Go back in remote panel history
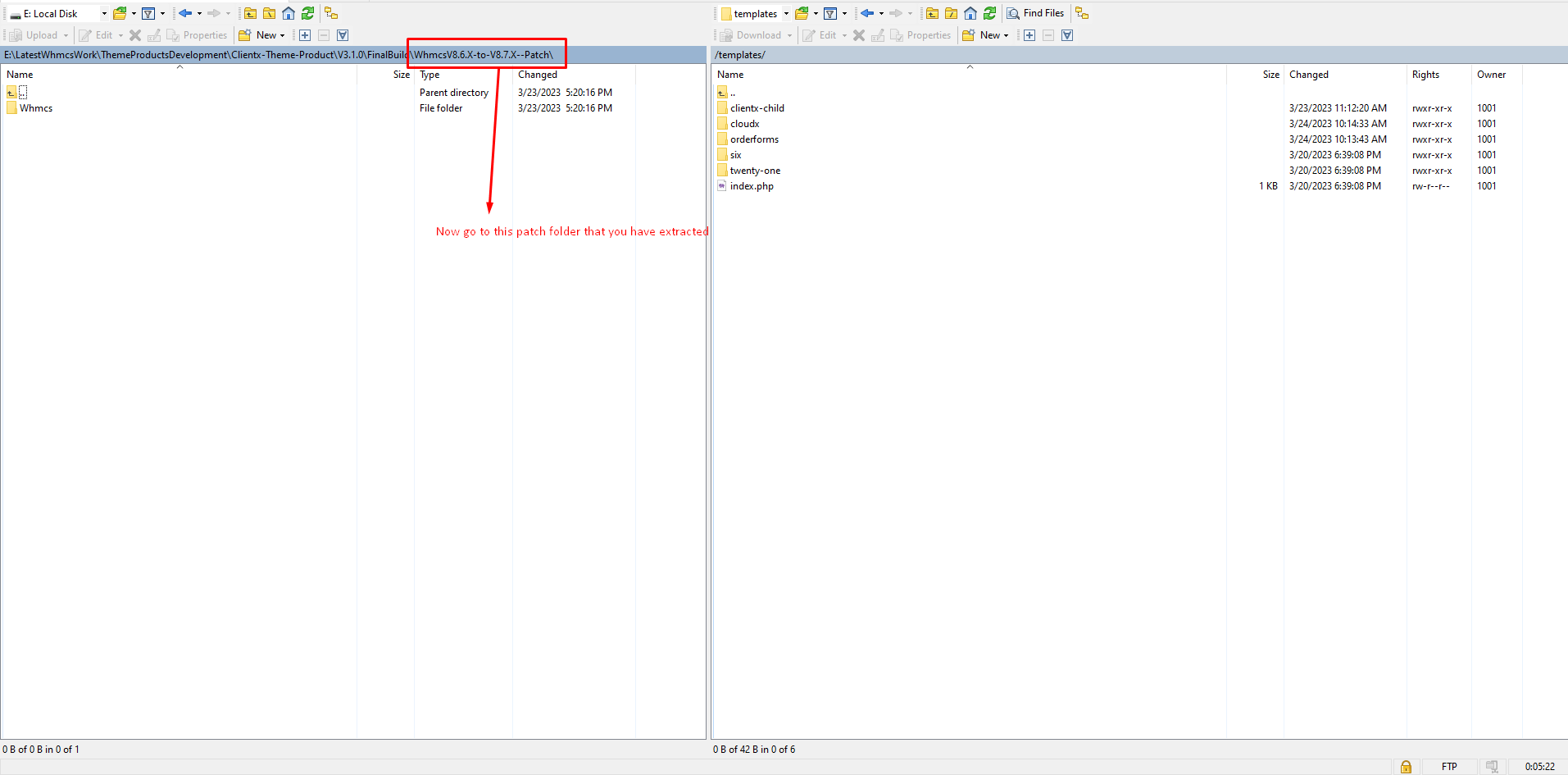Viewport: 1568px width, 775px height. point(866,13)
